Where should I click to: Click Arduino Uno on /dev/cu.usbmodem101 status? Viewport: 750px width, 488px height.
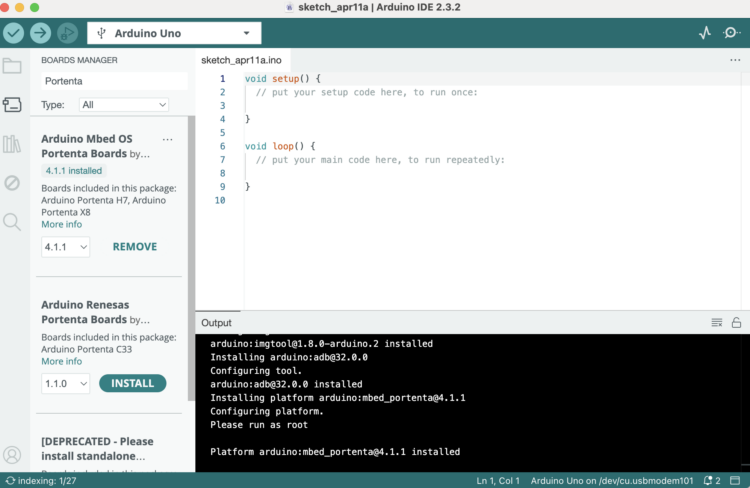pyautogui.click(x=612, y=480)
